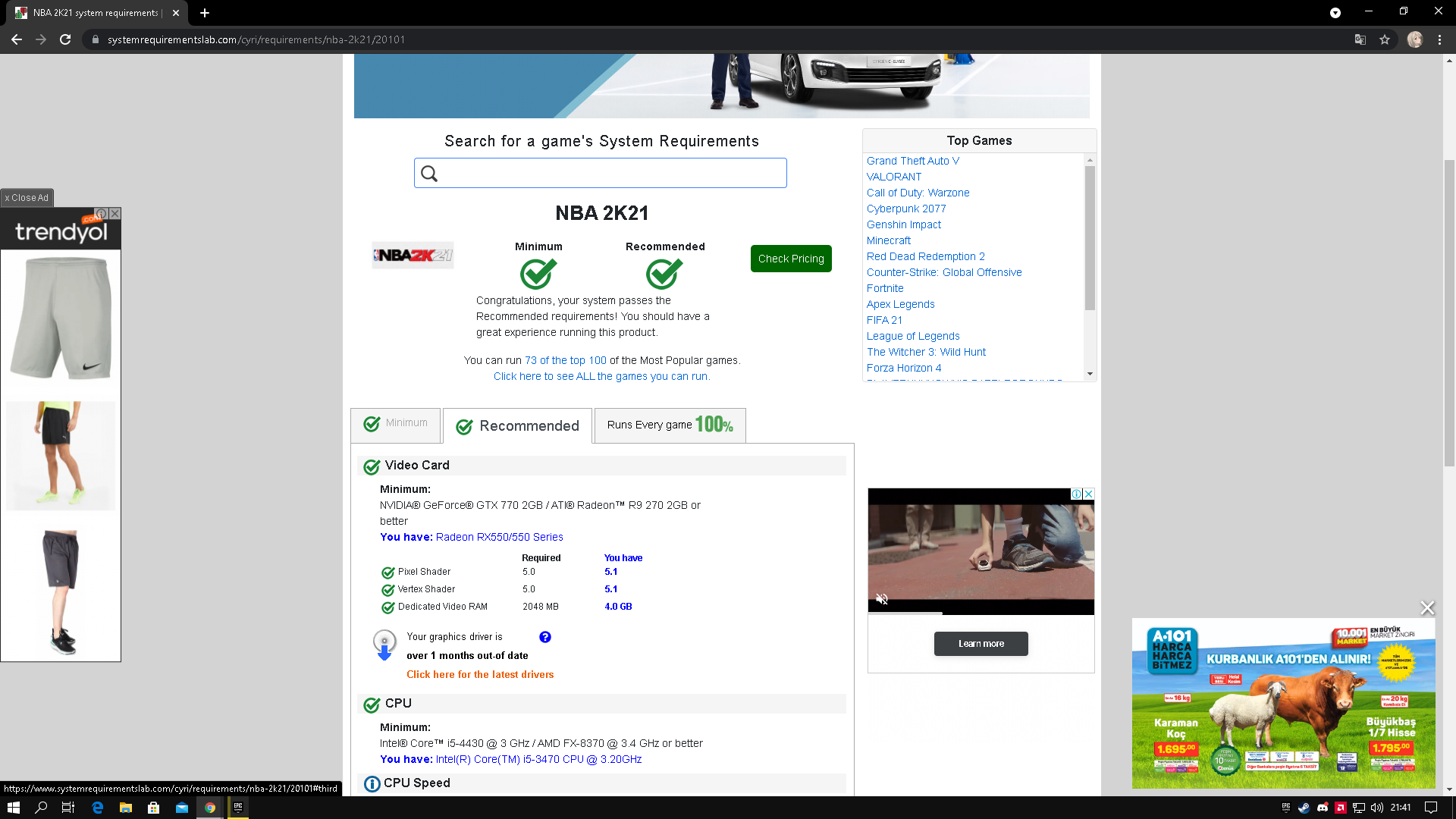The width and height of the screenshot is (1456, 819).
Task: Click the graphics driver help question mark
Action: [x=544, y=637]
